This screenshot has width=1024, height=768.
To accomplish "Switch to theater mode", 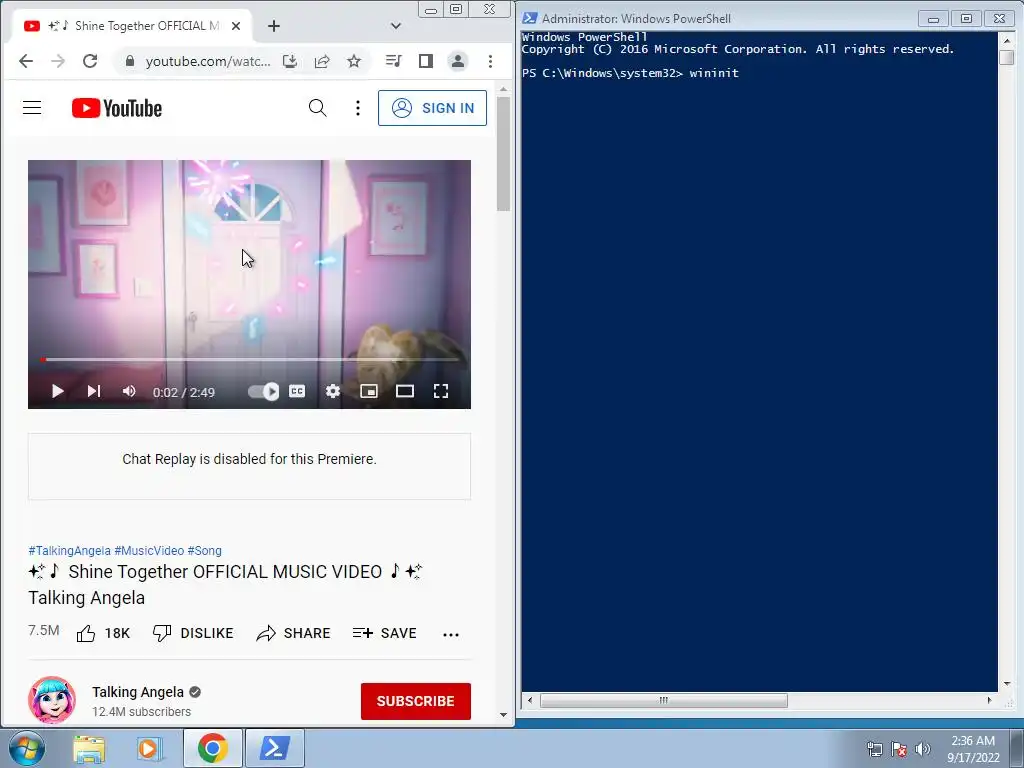I will 405,391.
